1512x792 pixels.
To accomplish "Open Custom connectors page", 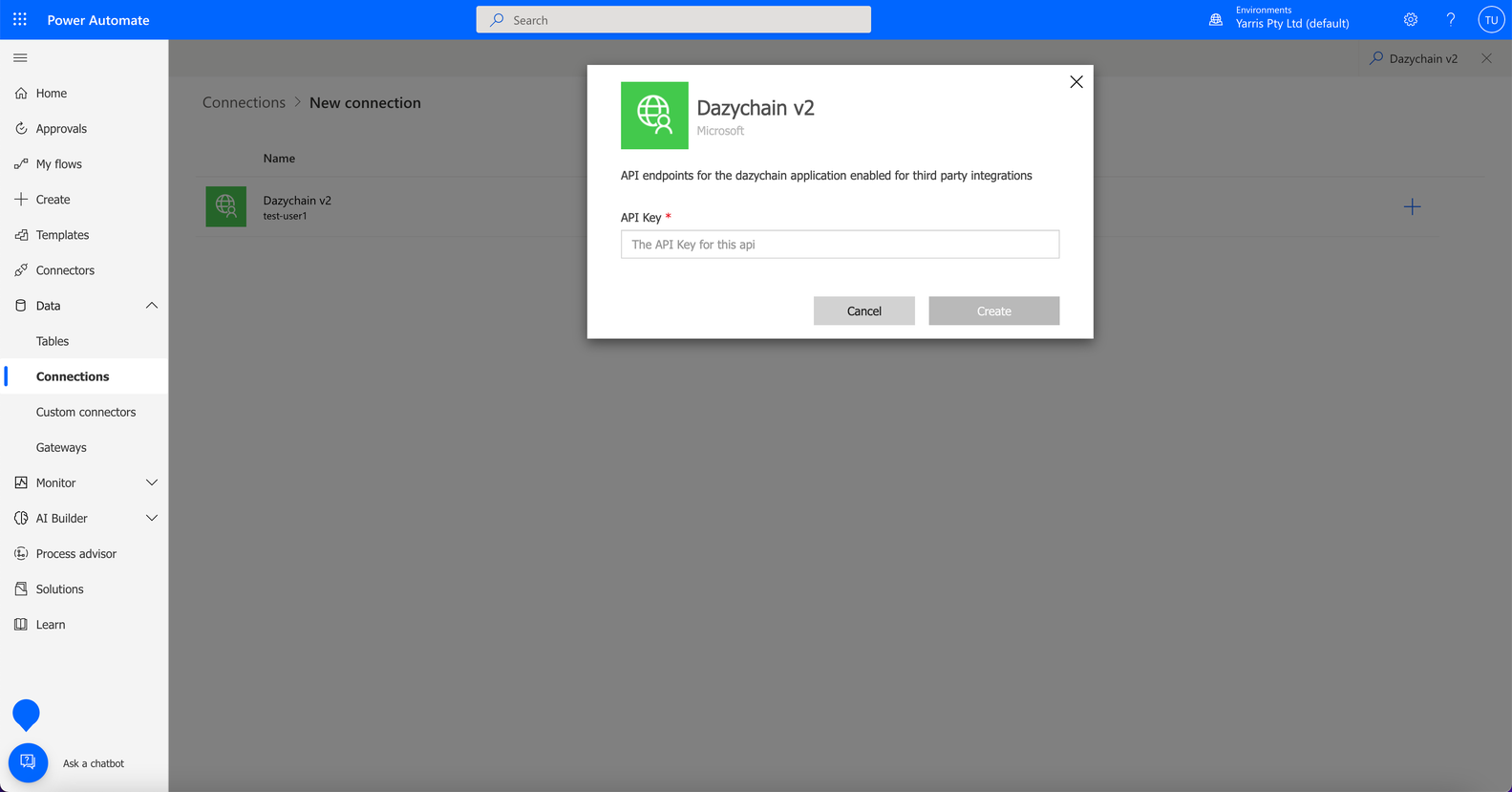I will 85,412.
